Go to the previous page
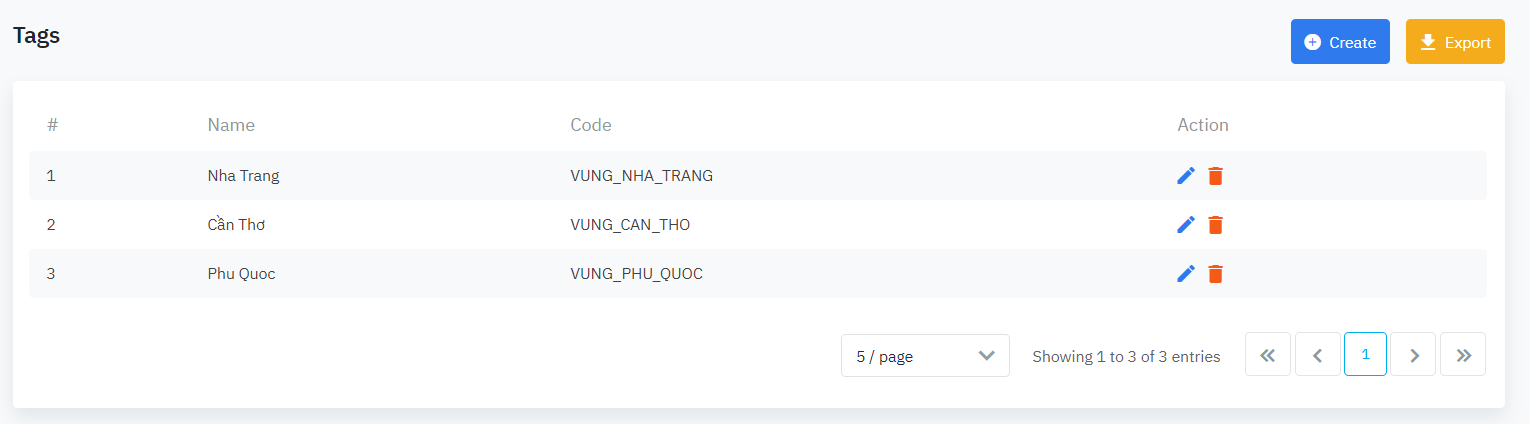Image resolution: width=1530 pixels, height=424 pixels. 1317,355
